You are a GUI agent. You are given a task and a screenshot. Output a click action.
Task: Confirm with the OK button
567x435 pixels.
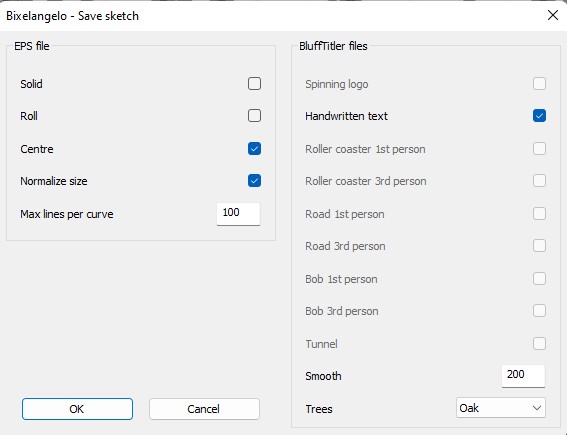pos(77,409)
